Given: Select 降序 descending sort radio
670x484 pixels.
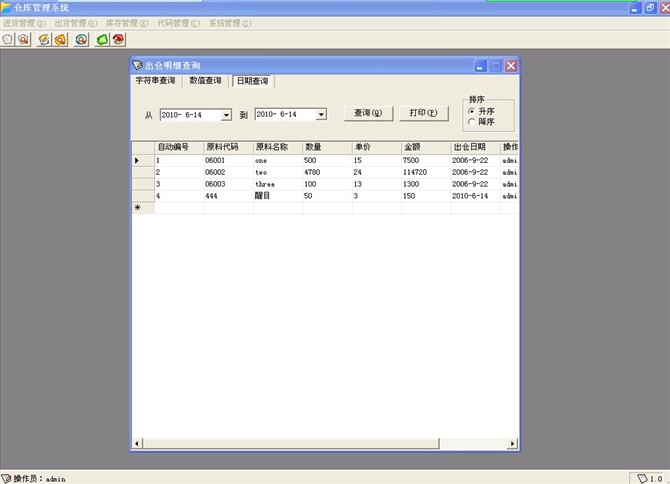Looking at the screenshot, I should (x=472, y=122).
